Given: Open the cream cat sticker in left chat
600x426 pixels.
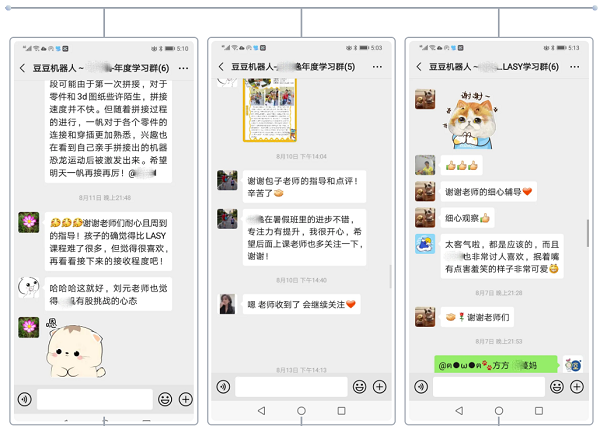Looking at the screenshot, I should click(75, 348).
